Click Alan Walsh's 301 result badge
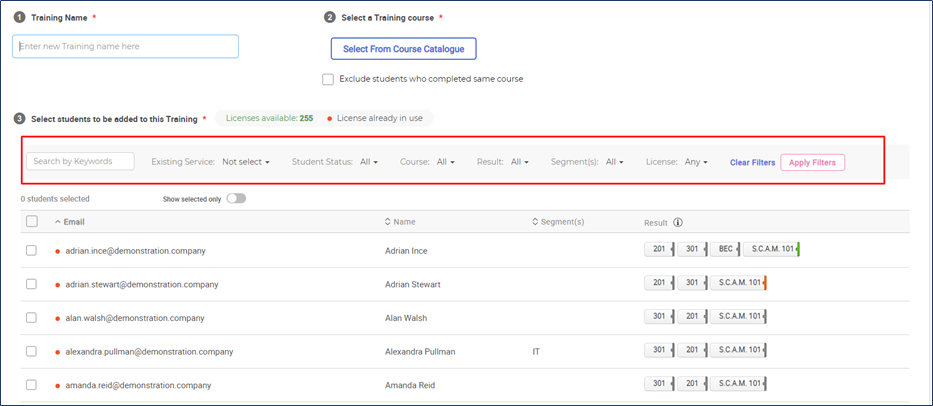 659,316
